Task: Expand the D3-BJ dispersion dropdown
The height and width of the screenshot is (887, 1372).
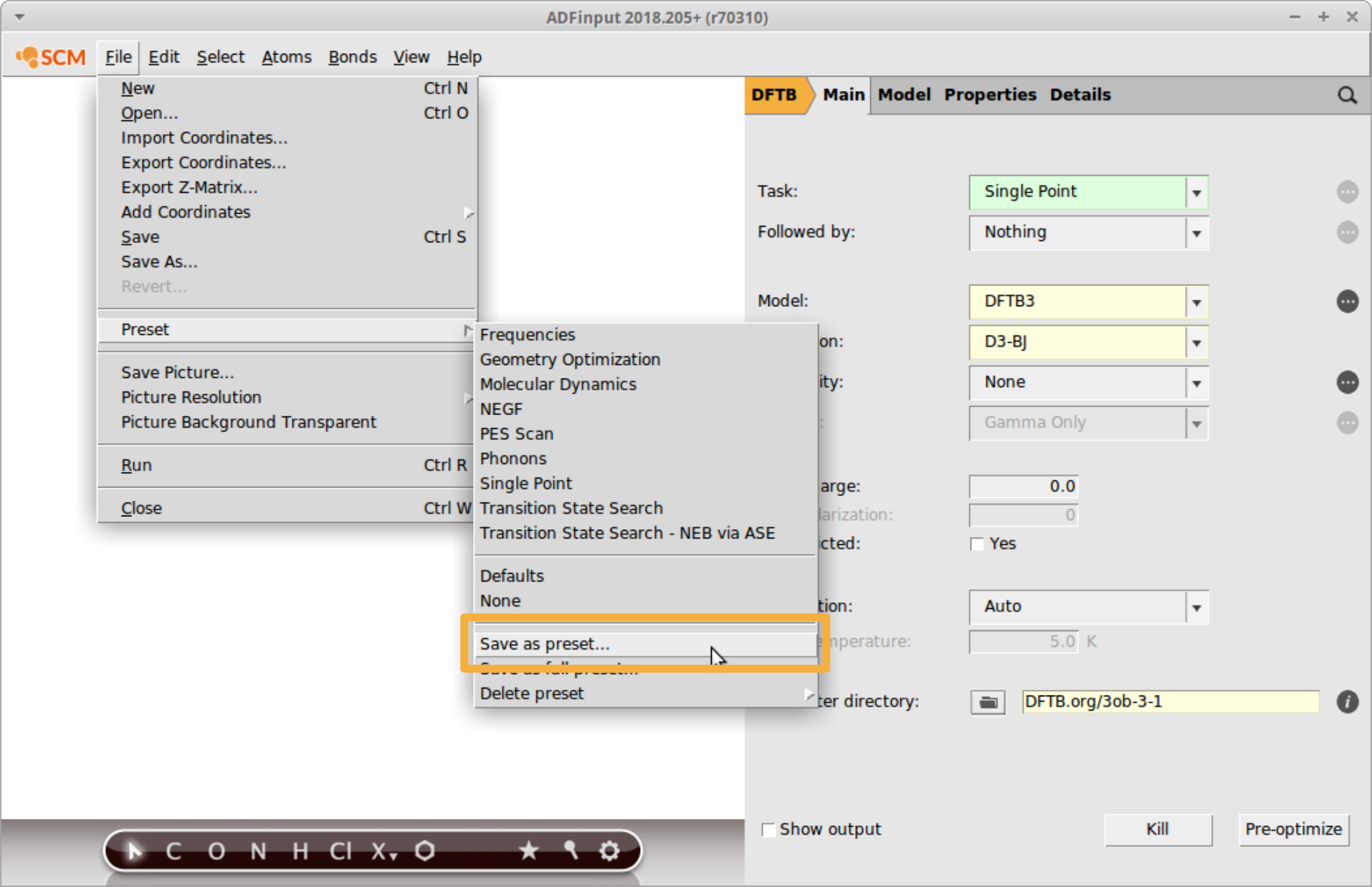Action: click(x=1088, y=342)
